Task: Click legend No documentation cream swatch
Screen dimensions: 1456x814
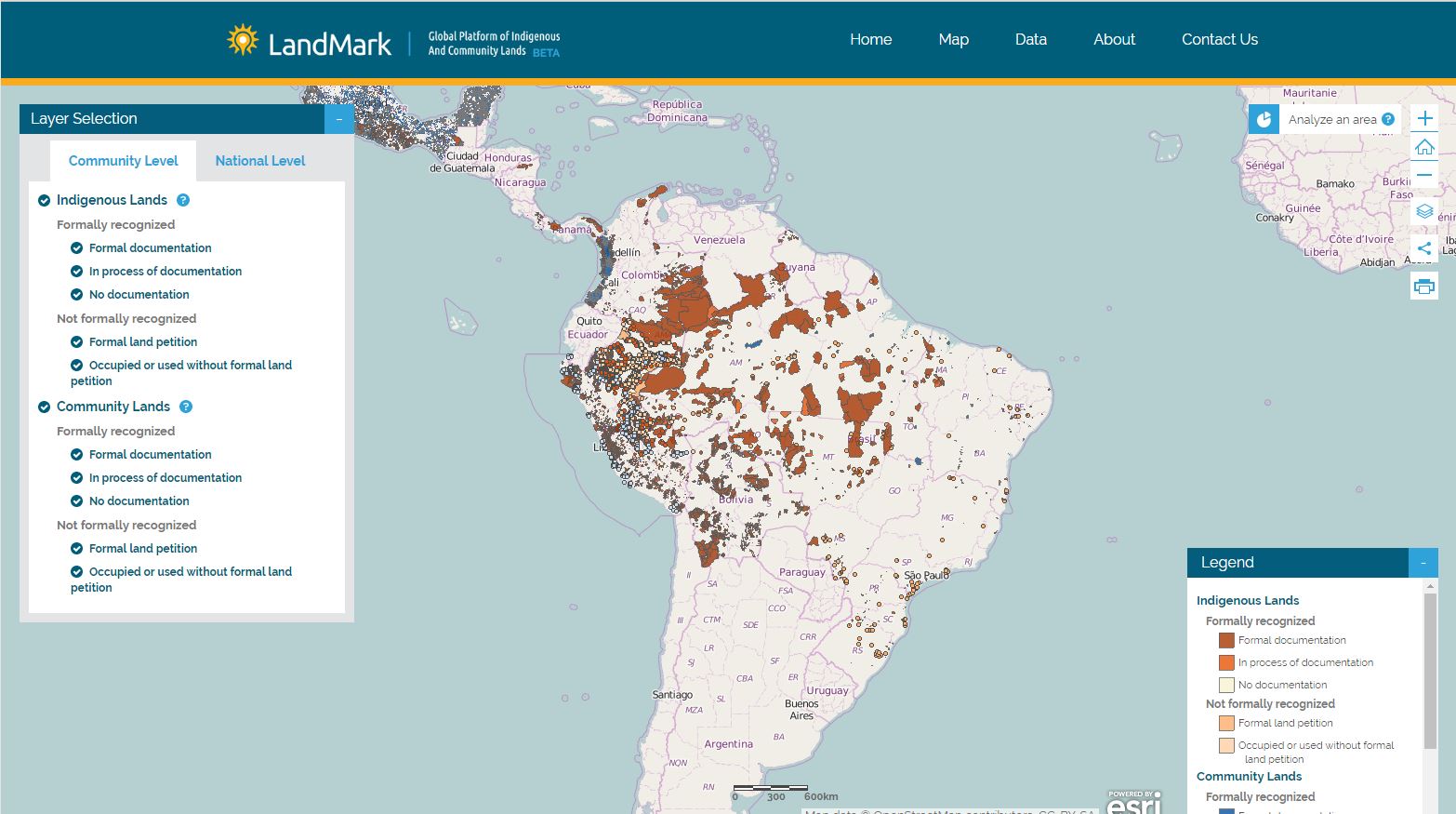Action: coord(1226,685)
